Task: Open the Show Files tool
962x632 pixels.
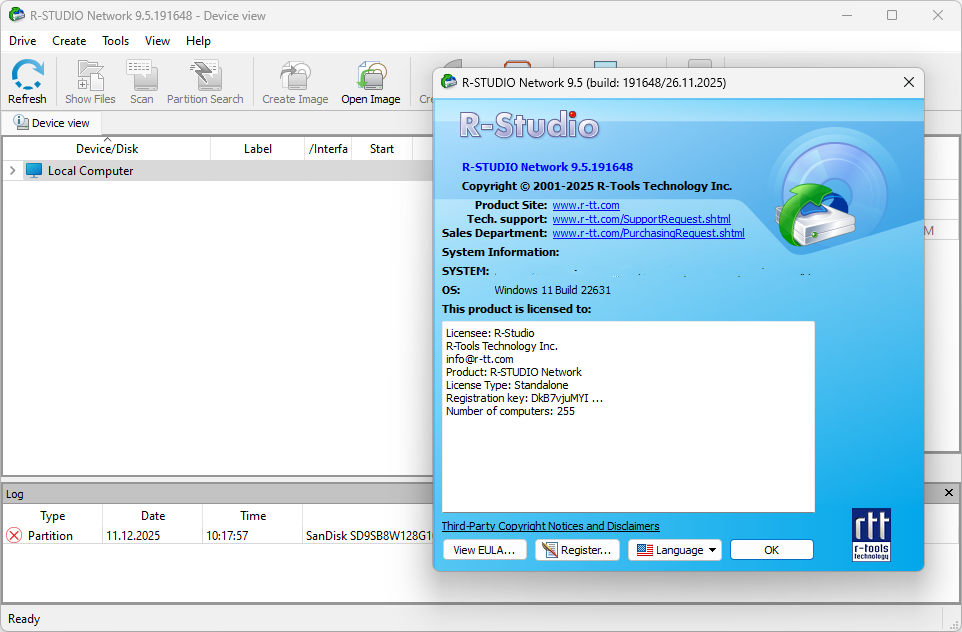Action: tap(90, 82)
